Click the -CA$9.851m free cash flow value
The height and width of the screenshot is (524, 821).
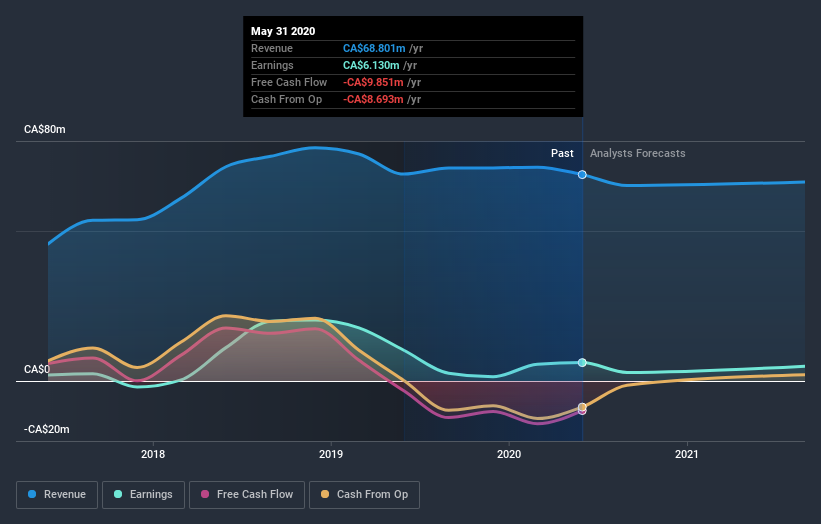(373, 82)
